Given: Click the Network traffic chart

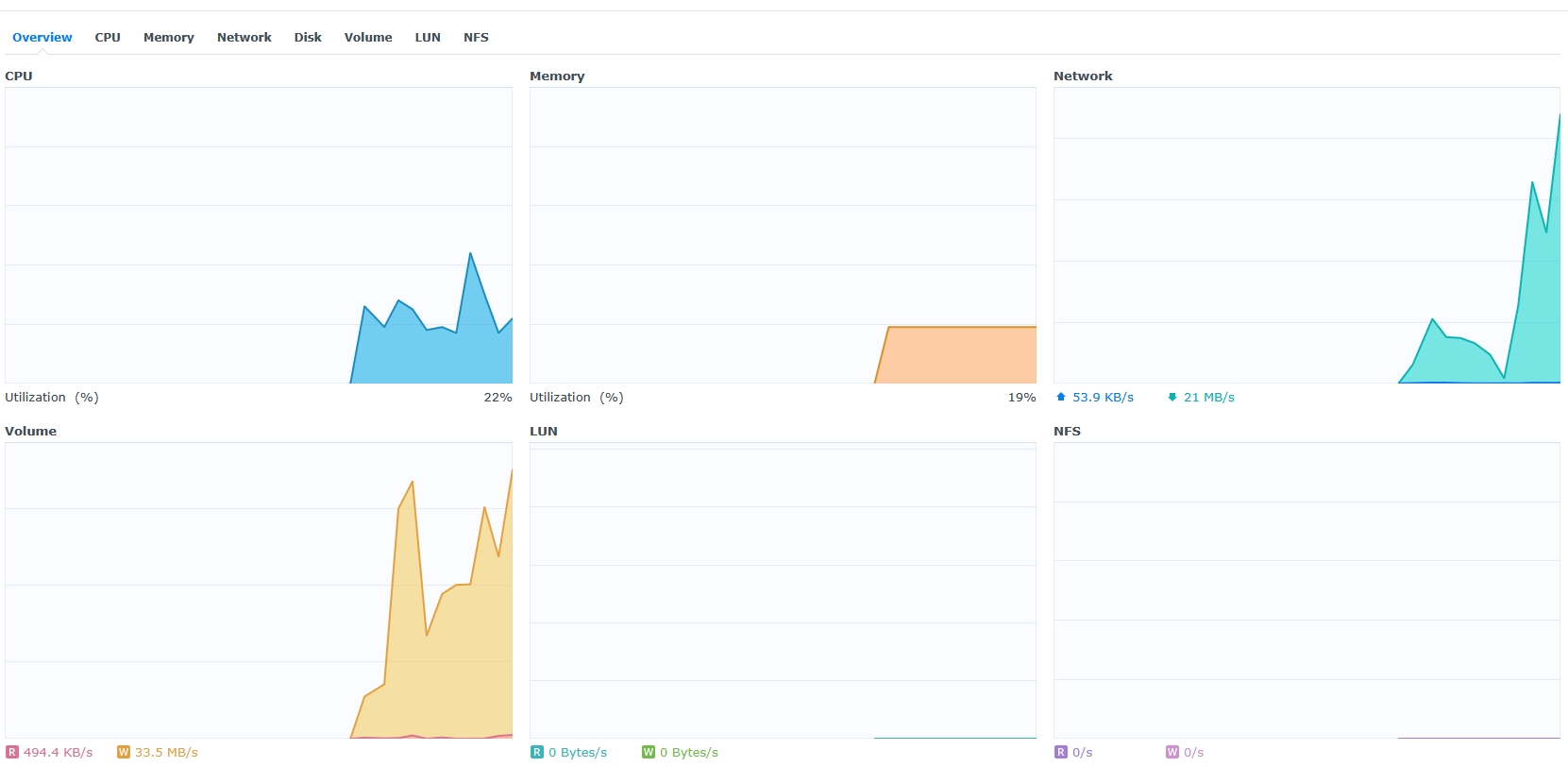Looking at the screenshot, I should click(x=1307, y=235).
